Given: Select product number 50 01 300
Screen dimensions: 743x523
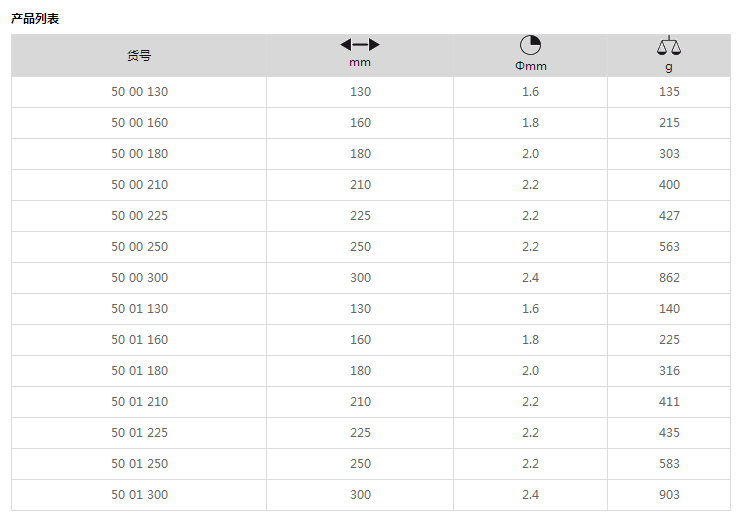Looking at the screenshot, I should tap(139, 495).
